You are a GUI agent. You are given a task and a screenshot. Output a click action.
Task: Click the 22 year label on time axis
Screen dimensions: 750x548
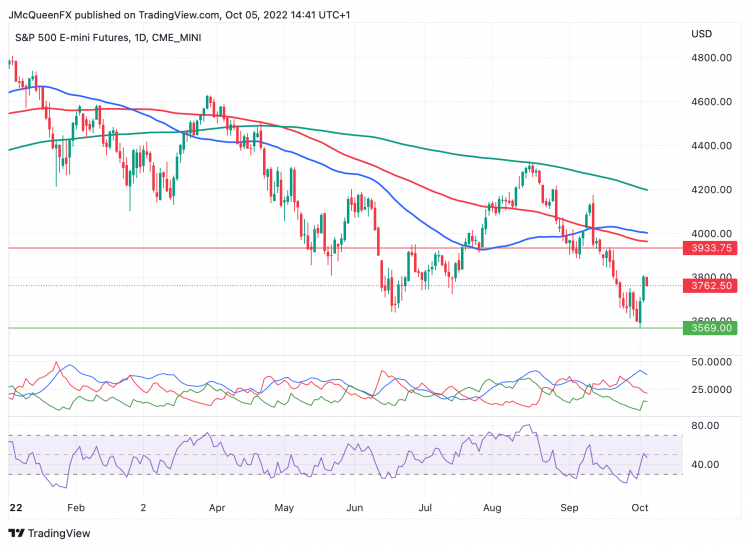tap(16, 508)
